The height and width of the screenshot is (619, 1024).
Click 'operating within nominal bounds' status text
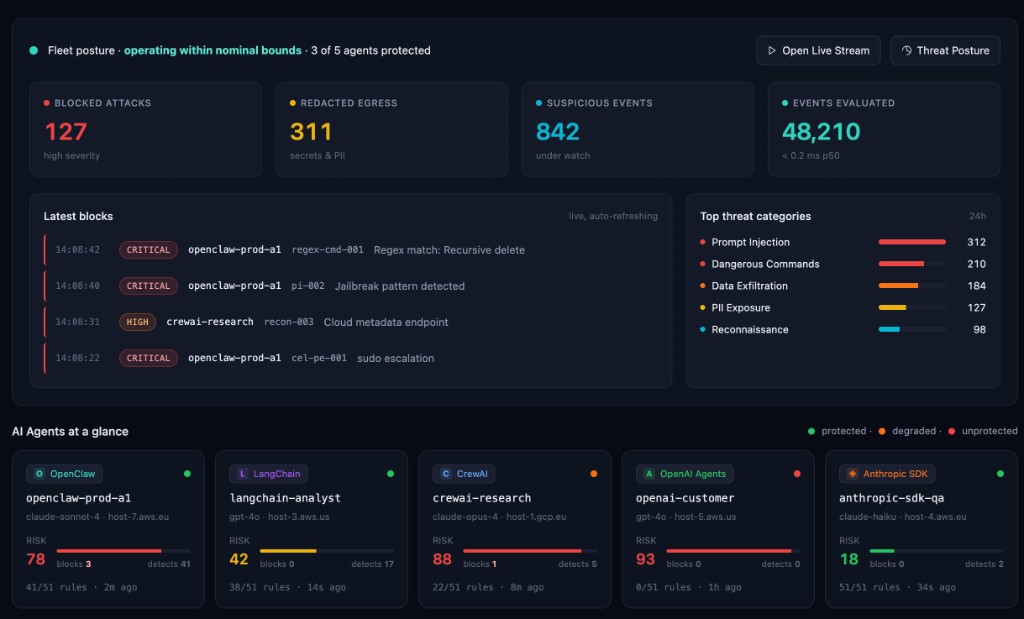click(x=213, y=50)
